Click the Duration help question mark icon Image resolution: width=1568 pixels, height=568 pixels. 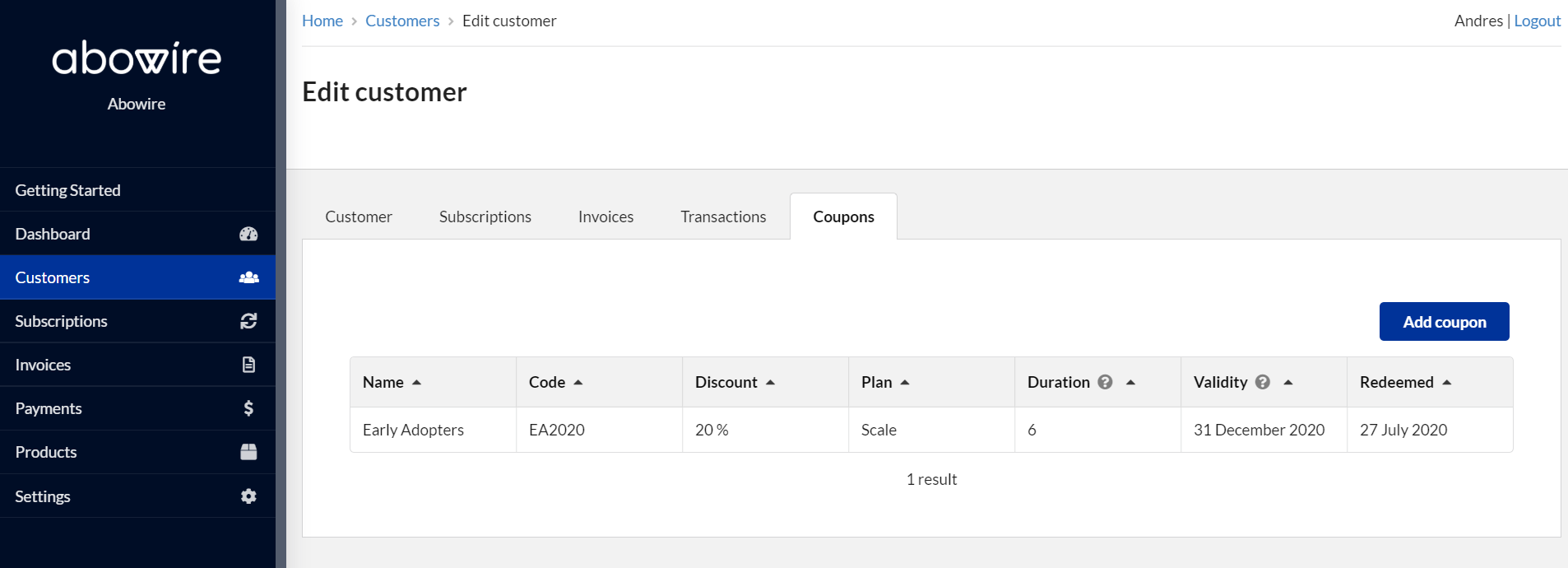(x=1105, y=382)
